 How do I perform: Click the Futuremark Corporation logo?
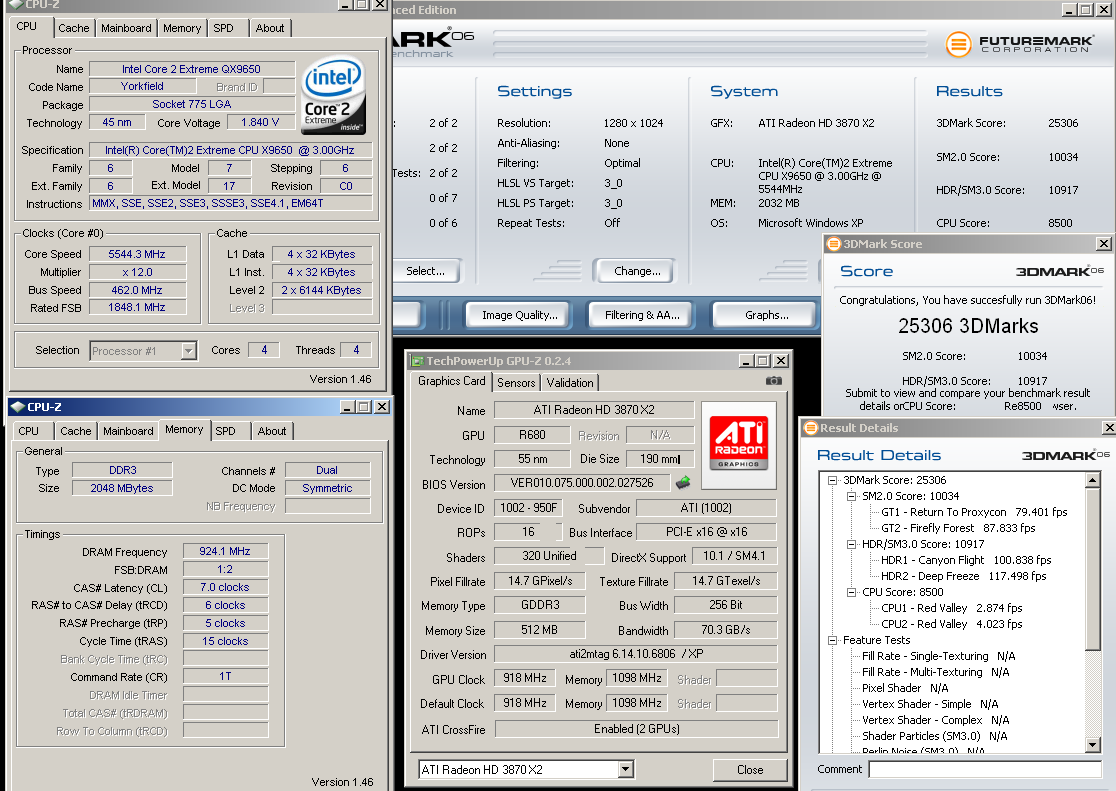pyautogui.click(x=1019, y=44)
